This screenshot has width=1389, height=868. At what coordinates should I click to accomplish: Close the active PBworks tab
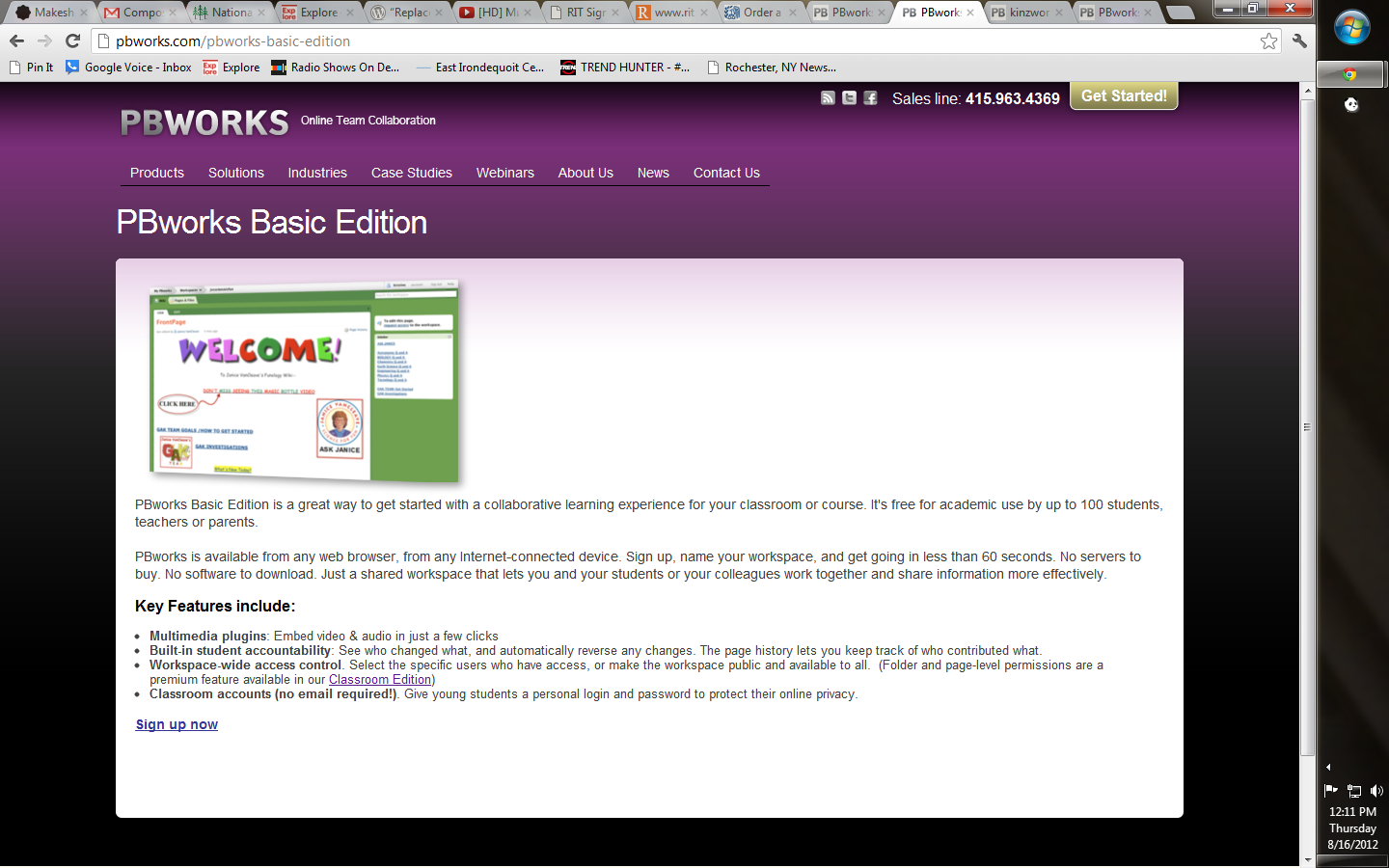point(970,13)
